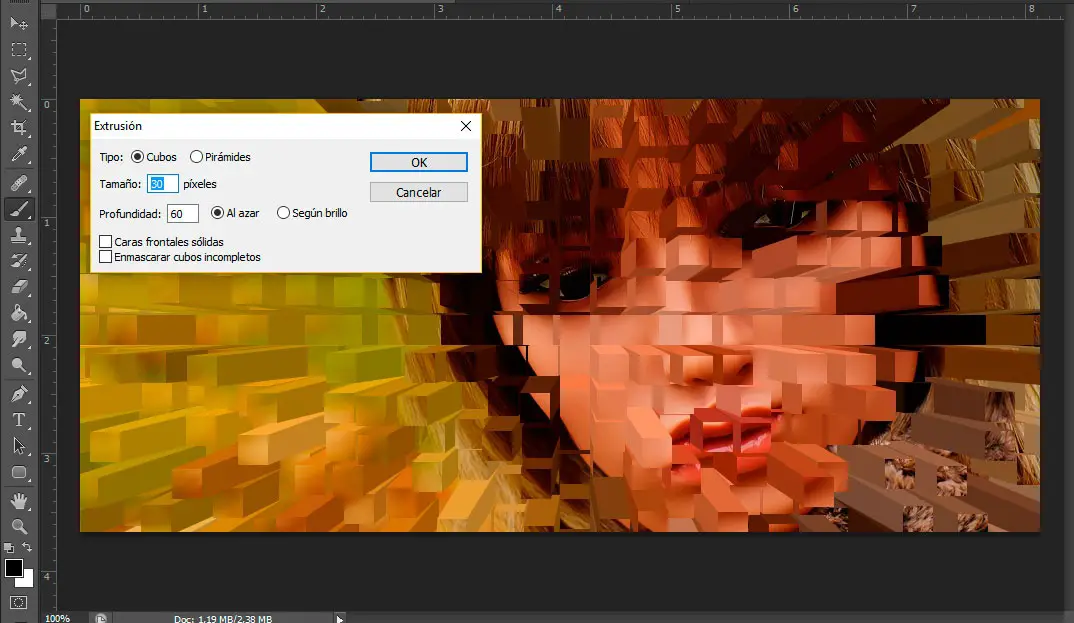Select the Magic Wand tool
This screenshot has height=623, width=1074.
point(19,102)
